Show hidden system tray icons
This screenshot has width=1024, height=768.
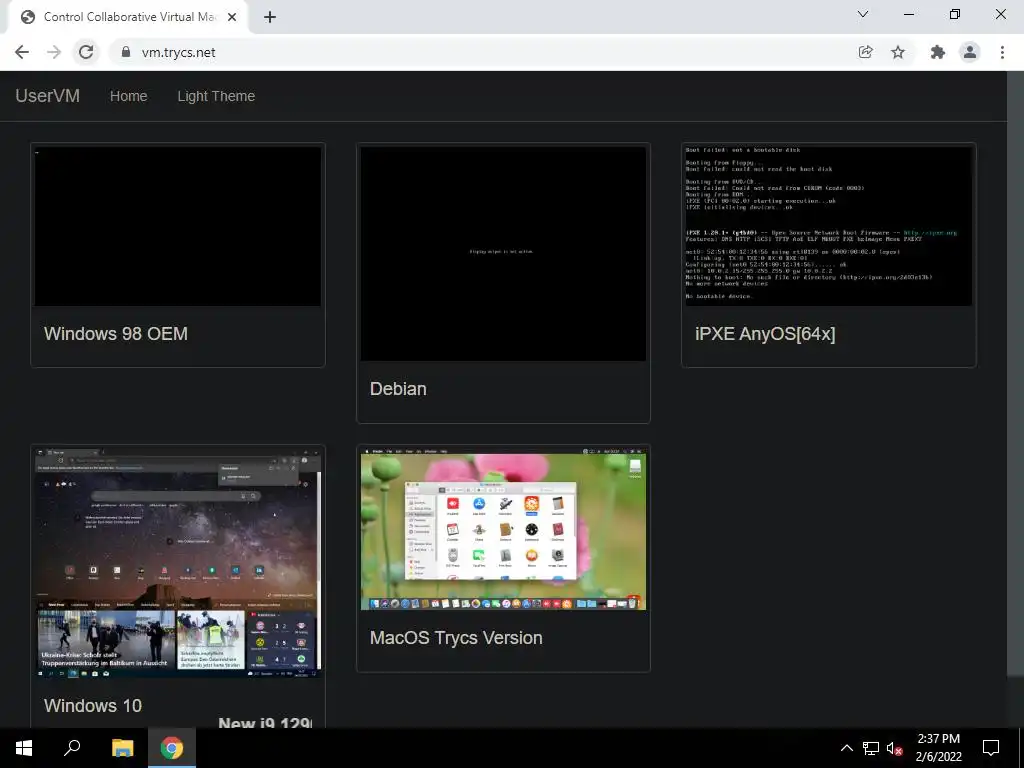point(846,748)
